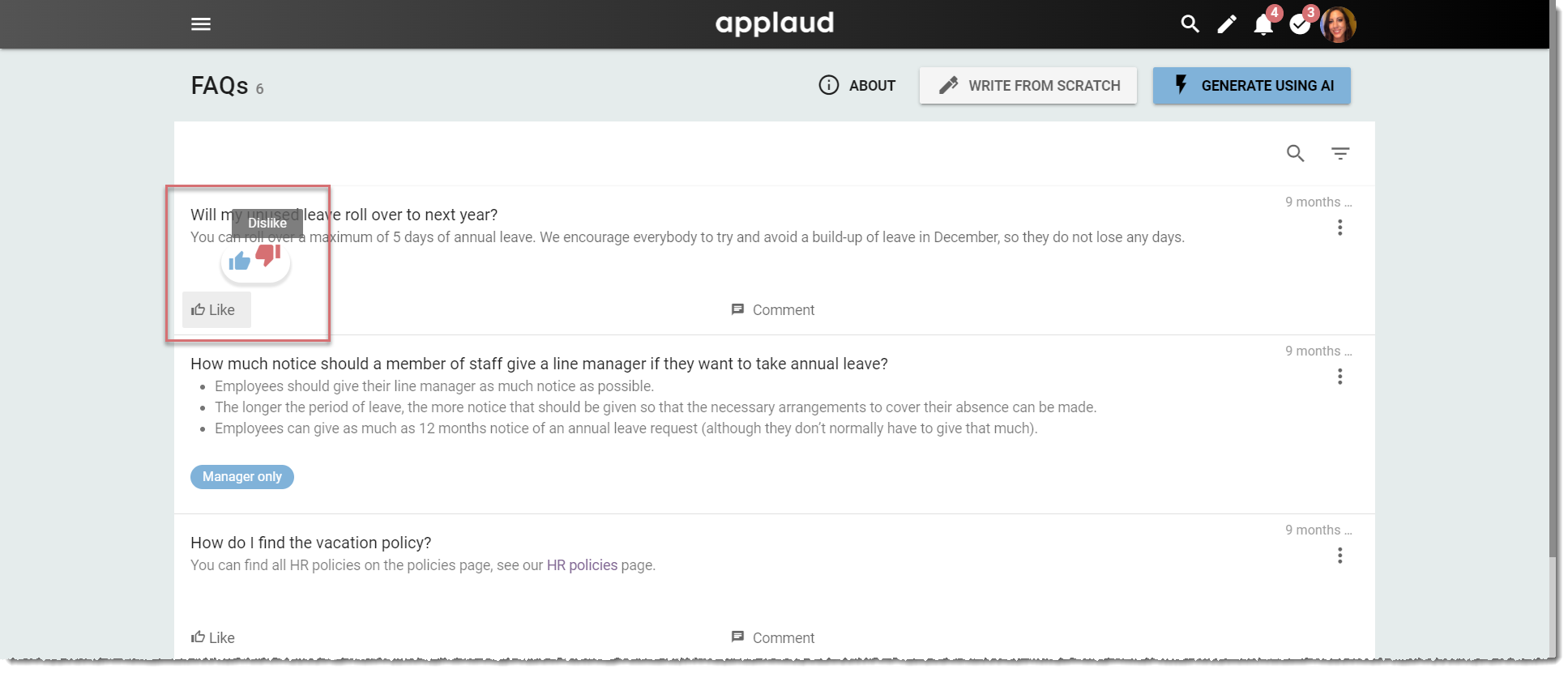The width and height of the screenshot is (1568, 673).
Task: Click the ABOUT info button
Action: click(x=857, y=85)
